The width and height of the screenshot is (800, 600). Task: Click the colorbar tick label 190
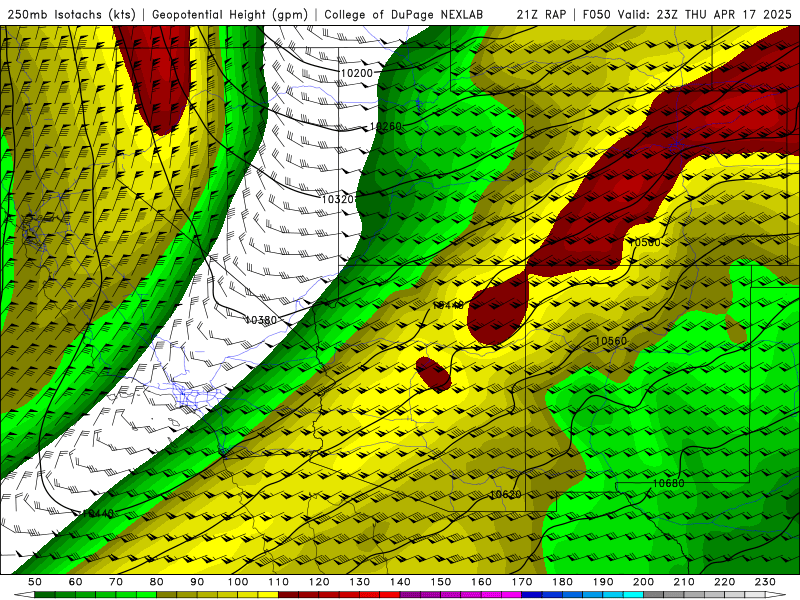[603, 582]
